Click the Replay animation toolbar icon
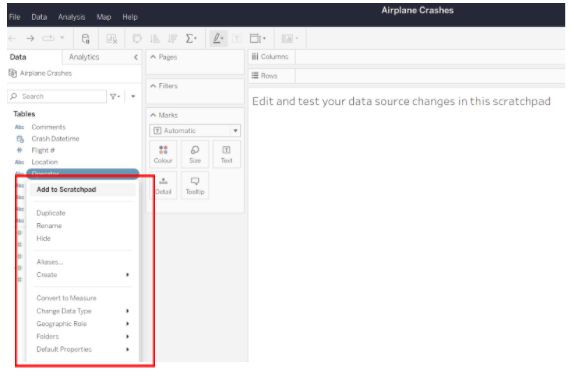The height and width of the screenshot is (389, 573). pos(48,38)
